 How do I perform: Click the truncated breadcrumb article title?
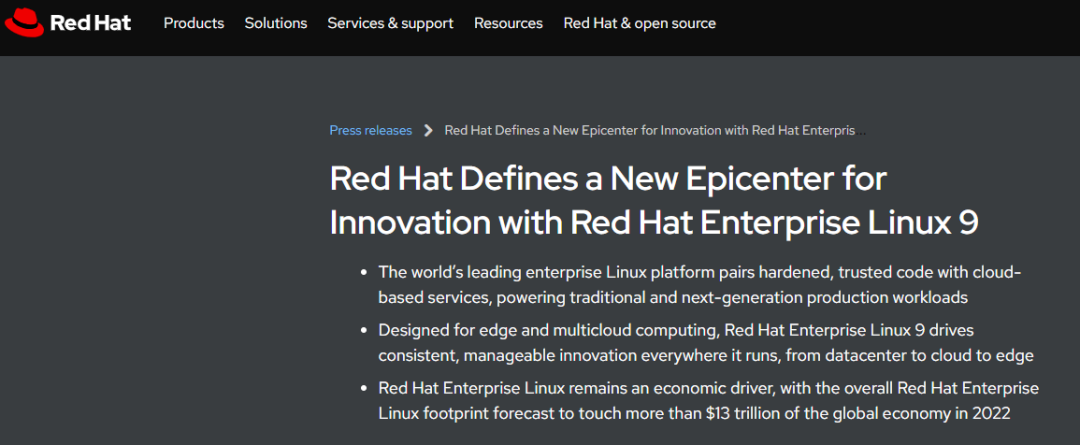pyautogui.click(x=649, y=130)
